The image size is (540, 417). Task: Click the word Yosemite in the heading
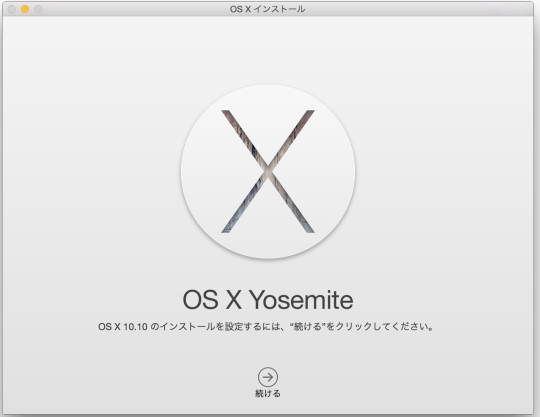click(x=301, y=300)
